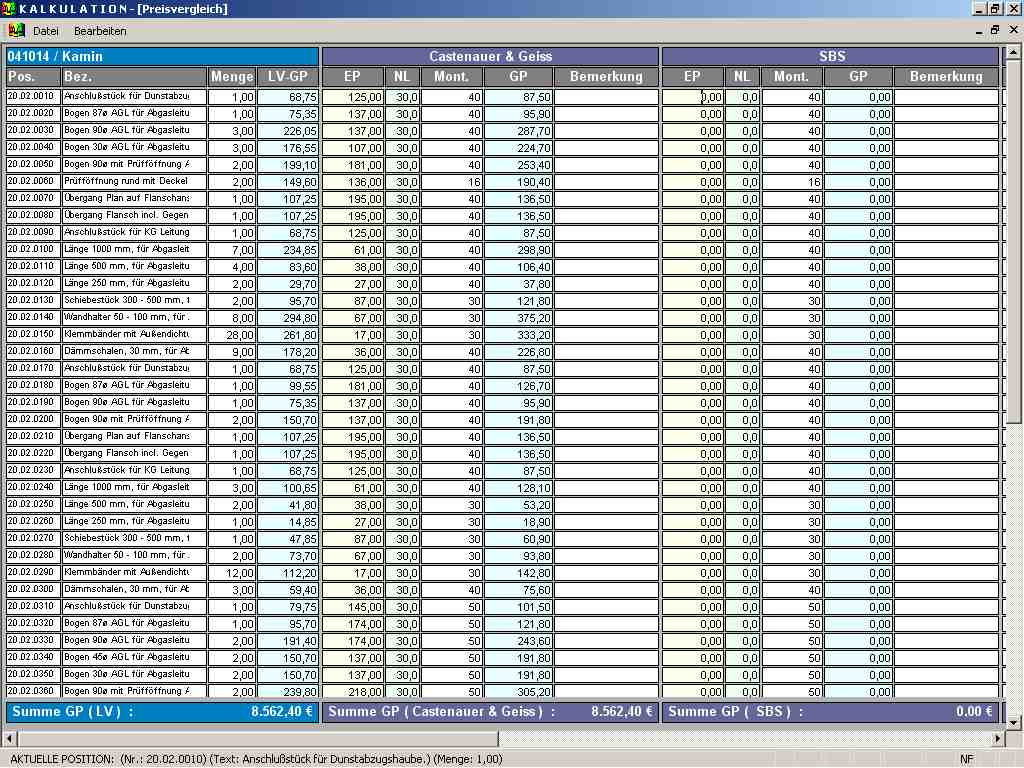Open the Bearbeiten menu
Viewport: 1024px width, 768px height.
[100, 31]
